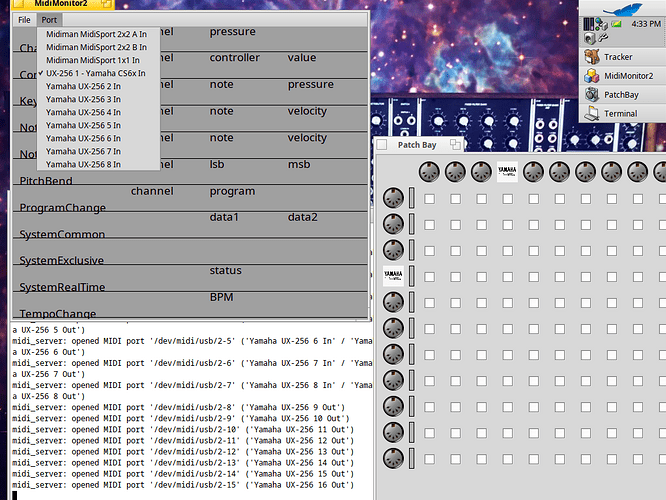Open the speaker volume tray icon
Screen dimensions: 666x500
(x=590, y=38)
